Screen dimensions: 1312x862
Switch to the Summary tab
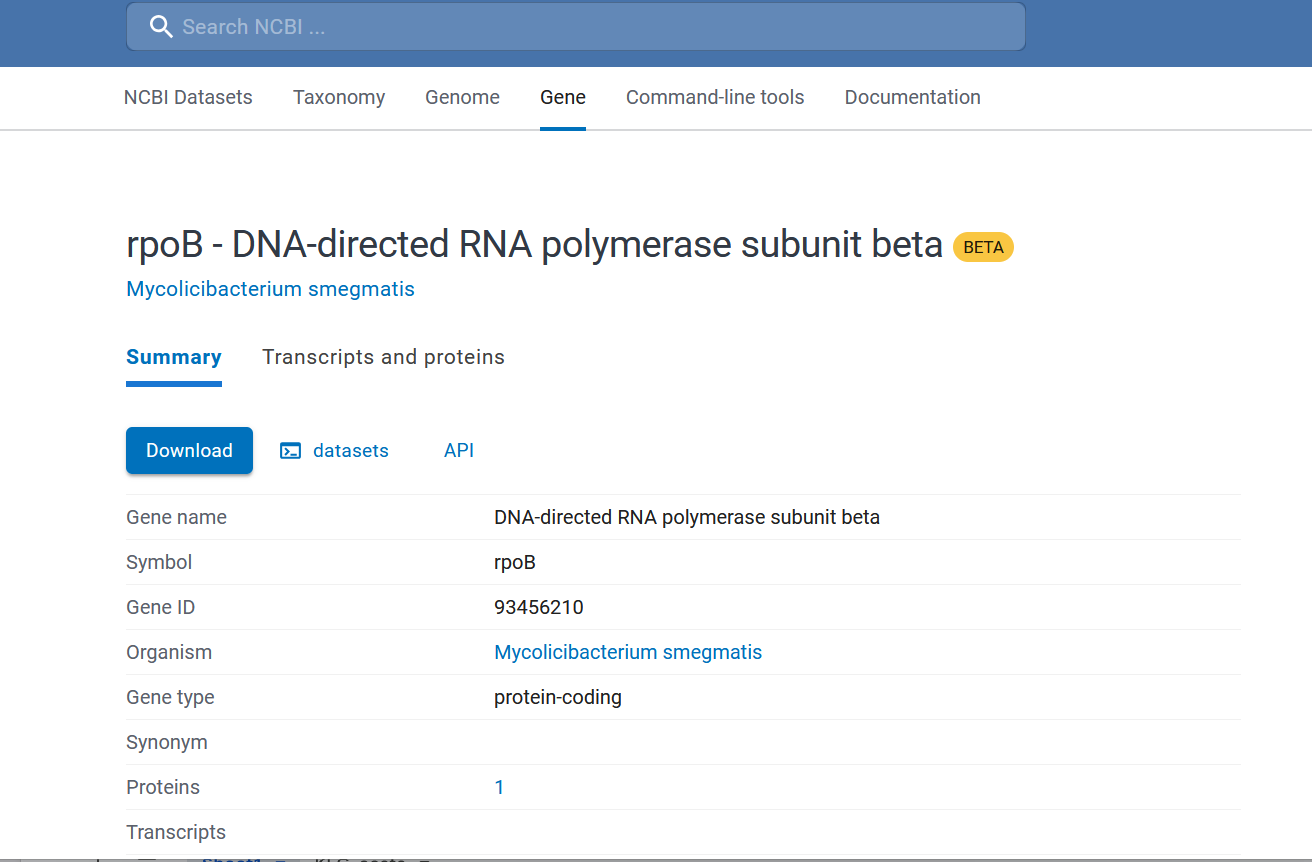174,357
